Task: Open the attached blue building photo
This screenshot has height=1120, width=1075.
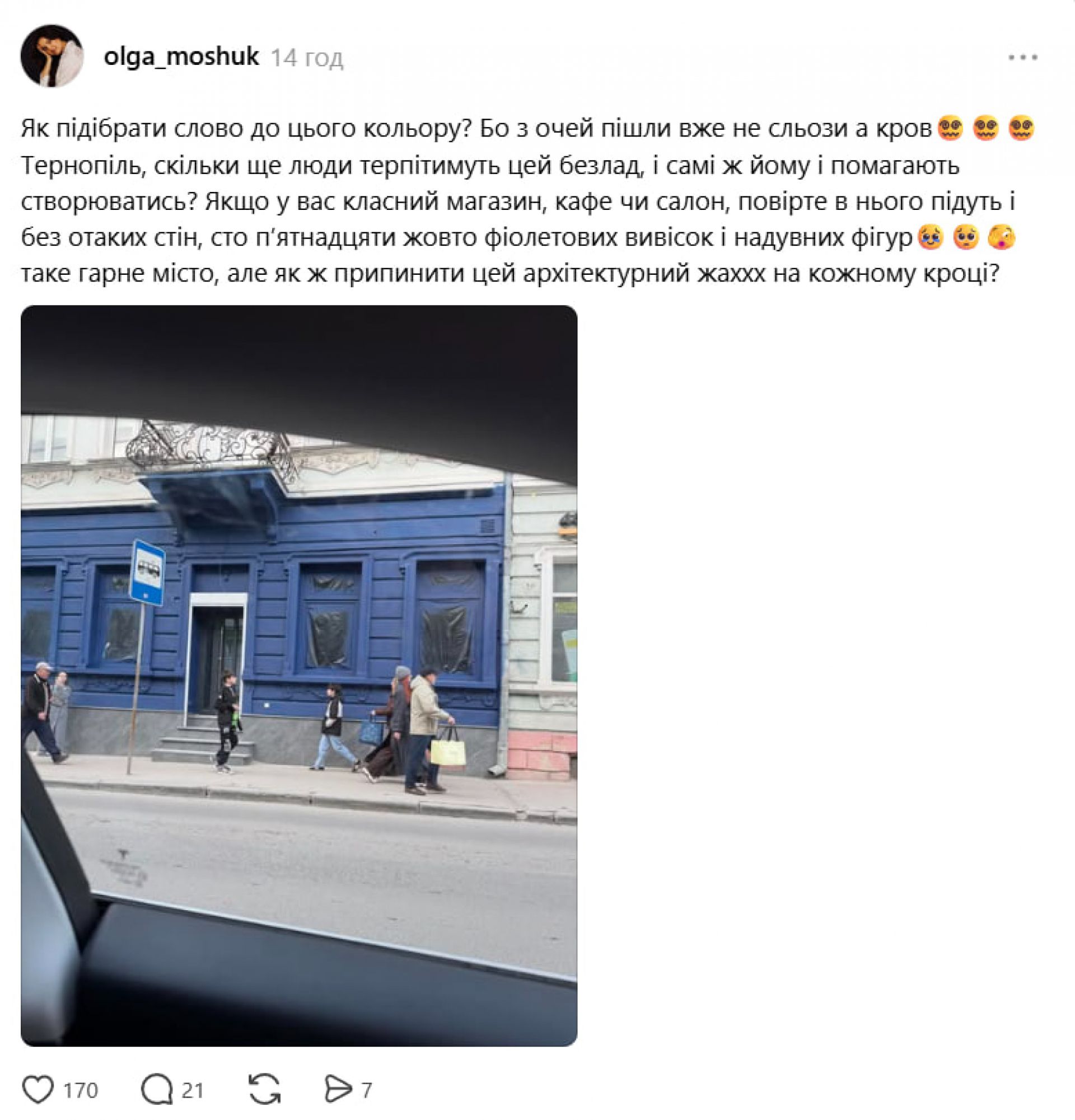Action: point(299,676)
